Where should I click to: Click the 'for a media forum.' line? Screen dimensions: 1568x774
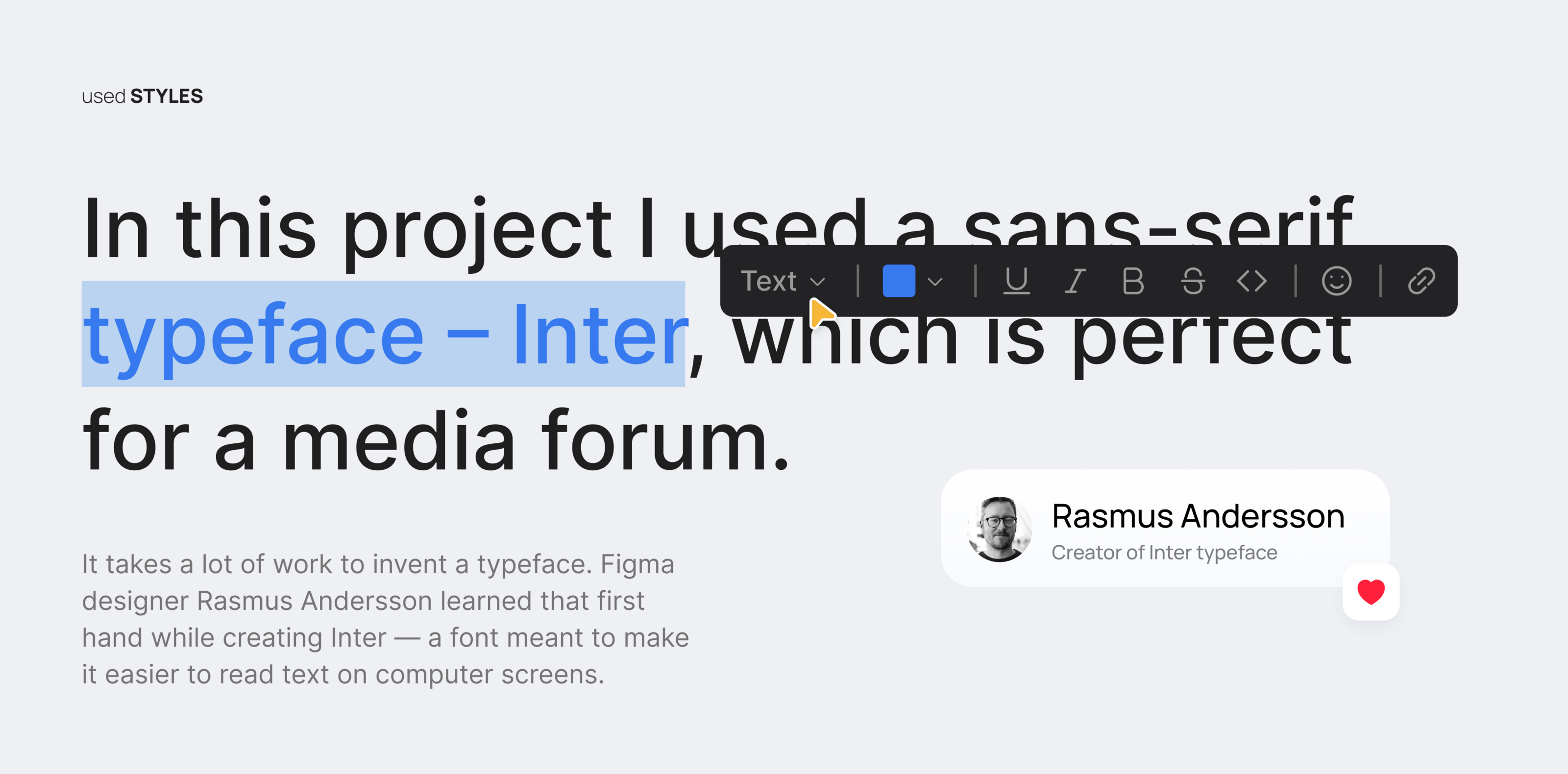coord(435,441)
